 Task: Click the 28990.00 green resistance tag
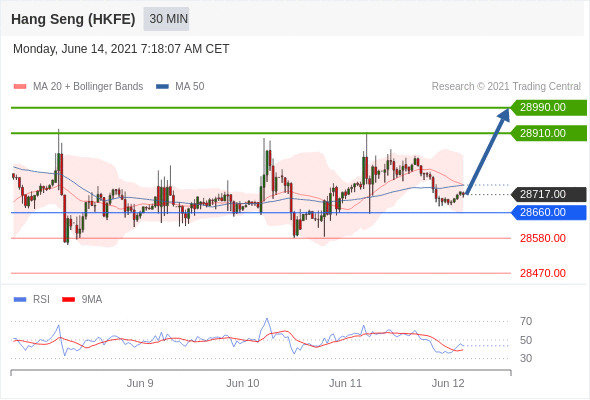(x=549, y=108)
